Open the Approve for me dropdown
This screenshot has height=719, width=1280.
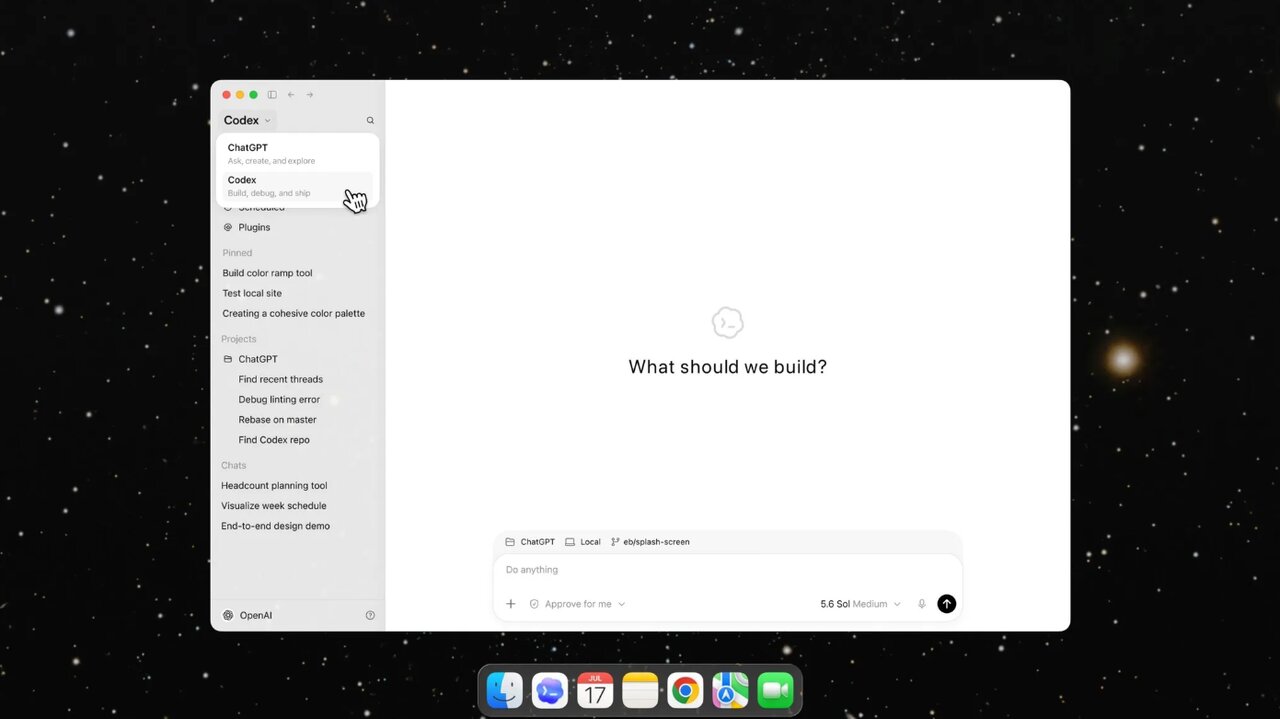click(x=577, y=604)
